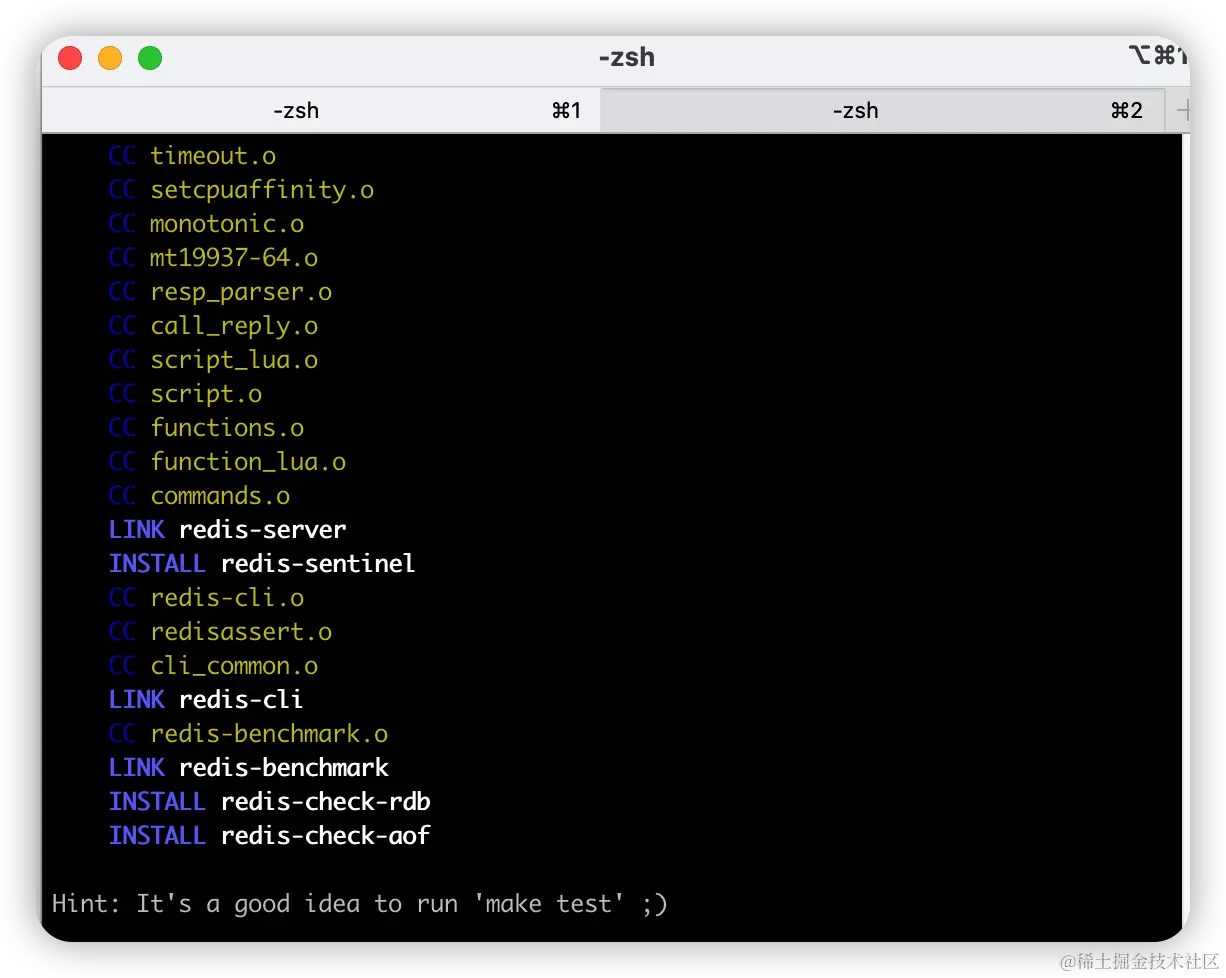Image resolution: width=1226 pixels, height=978 pixels.
Task: Click the redis-server text
Action: (x=262, y=530)
